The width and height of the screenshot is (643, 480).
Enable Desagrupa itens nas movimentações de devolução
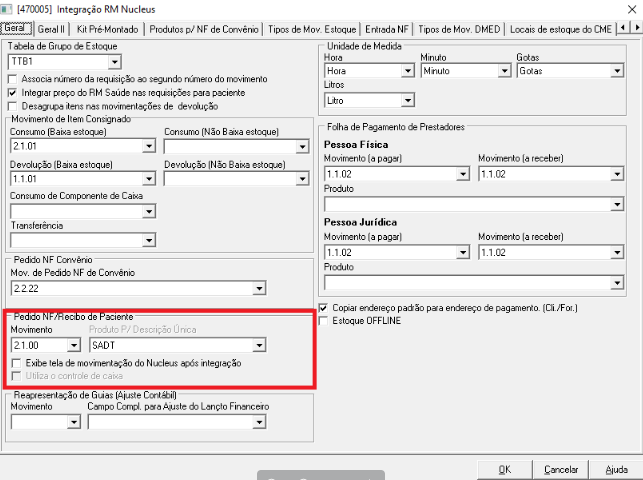tap(13, 106)
